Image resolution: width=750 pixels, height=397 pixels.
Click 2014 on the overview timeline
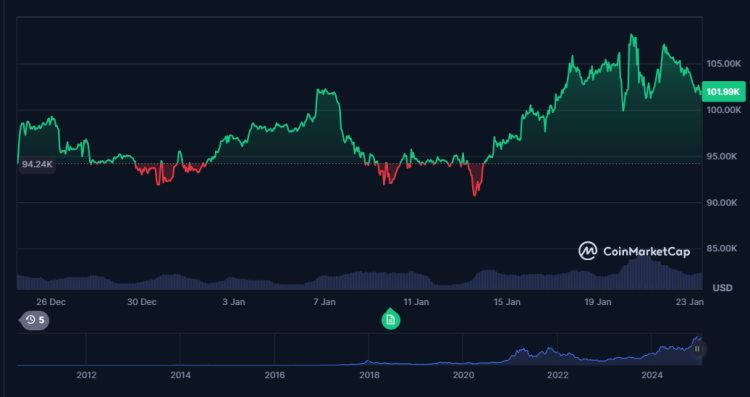(x=180, y=375)
